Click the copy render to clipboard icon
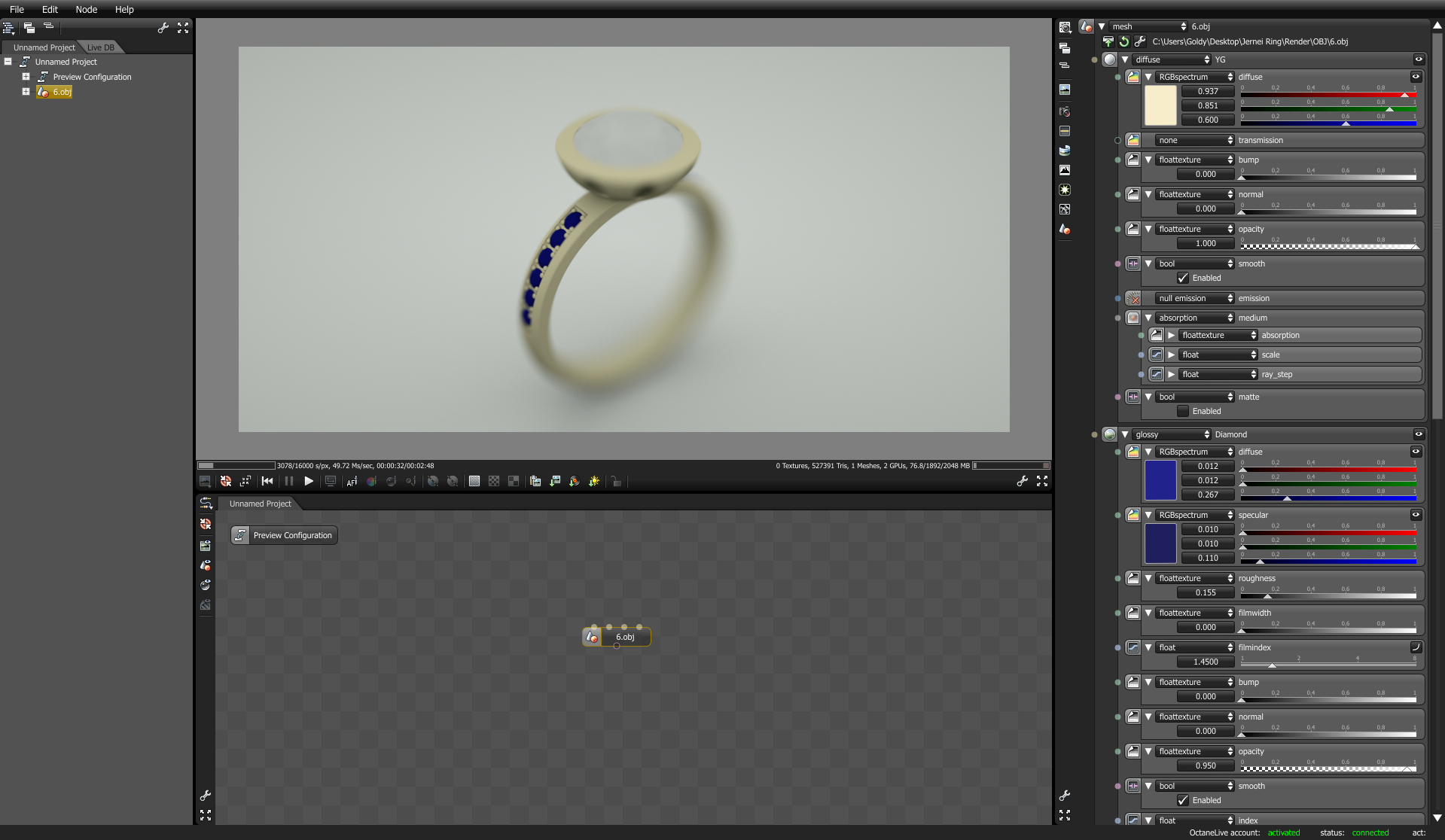This screenshot has height=840, width=1445. click(x=535, y=481)
